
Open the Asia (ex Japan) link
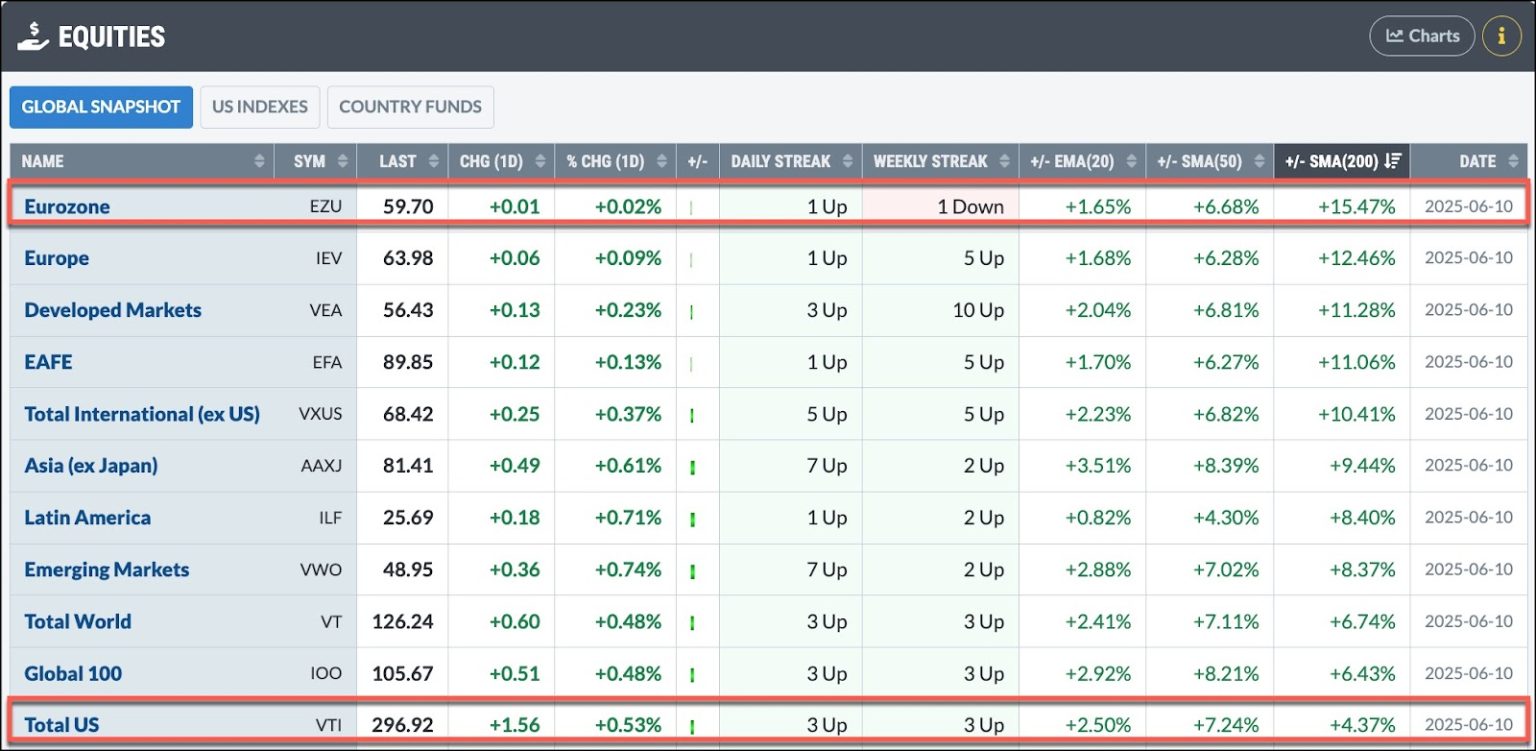pyautogui.click(x=91, y=466)
